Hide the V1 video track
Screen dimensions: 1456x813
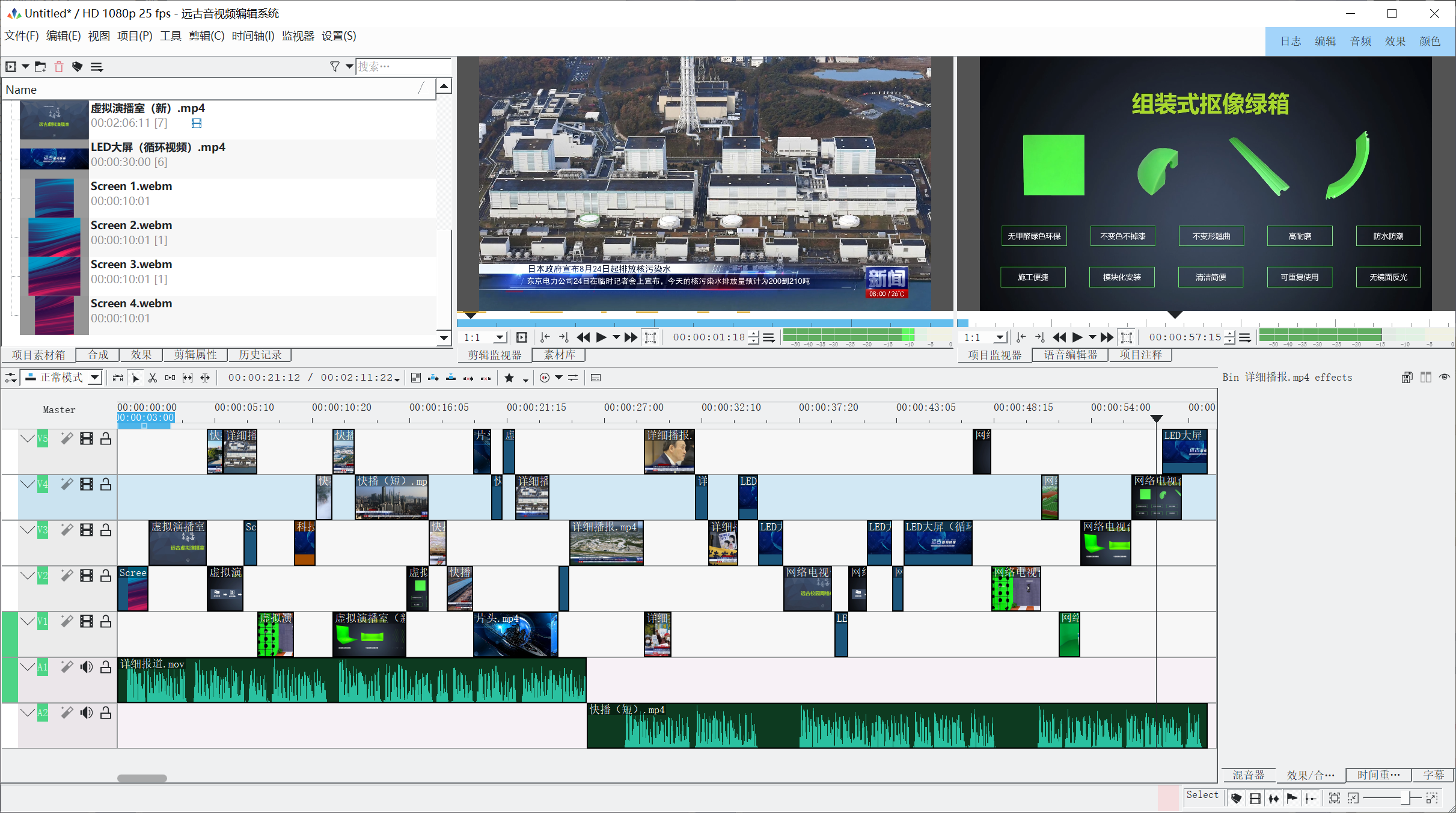87,621
